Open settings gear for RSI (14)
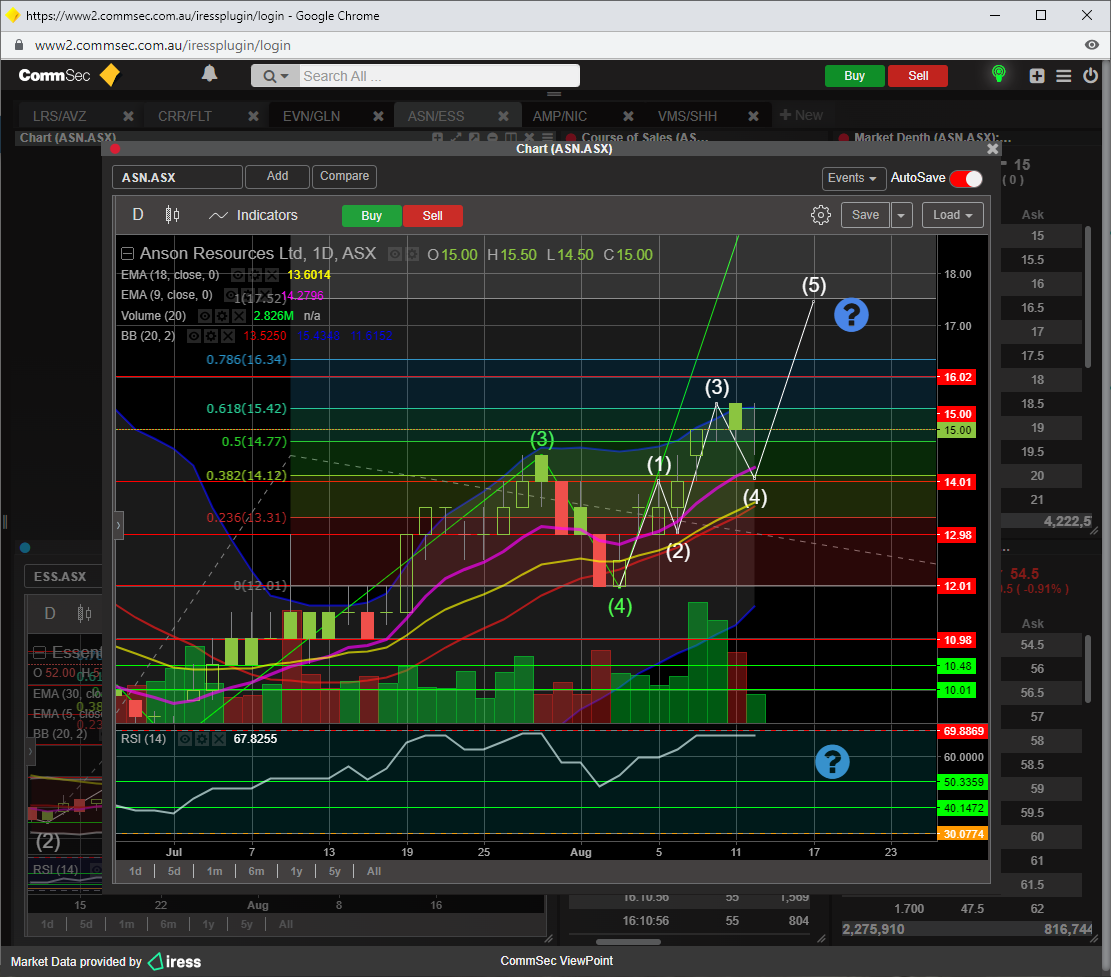This screenshot has height=977, width=1111. tap(202, 739)
